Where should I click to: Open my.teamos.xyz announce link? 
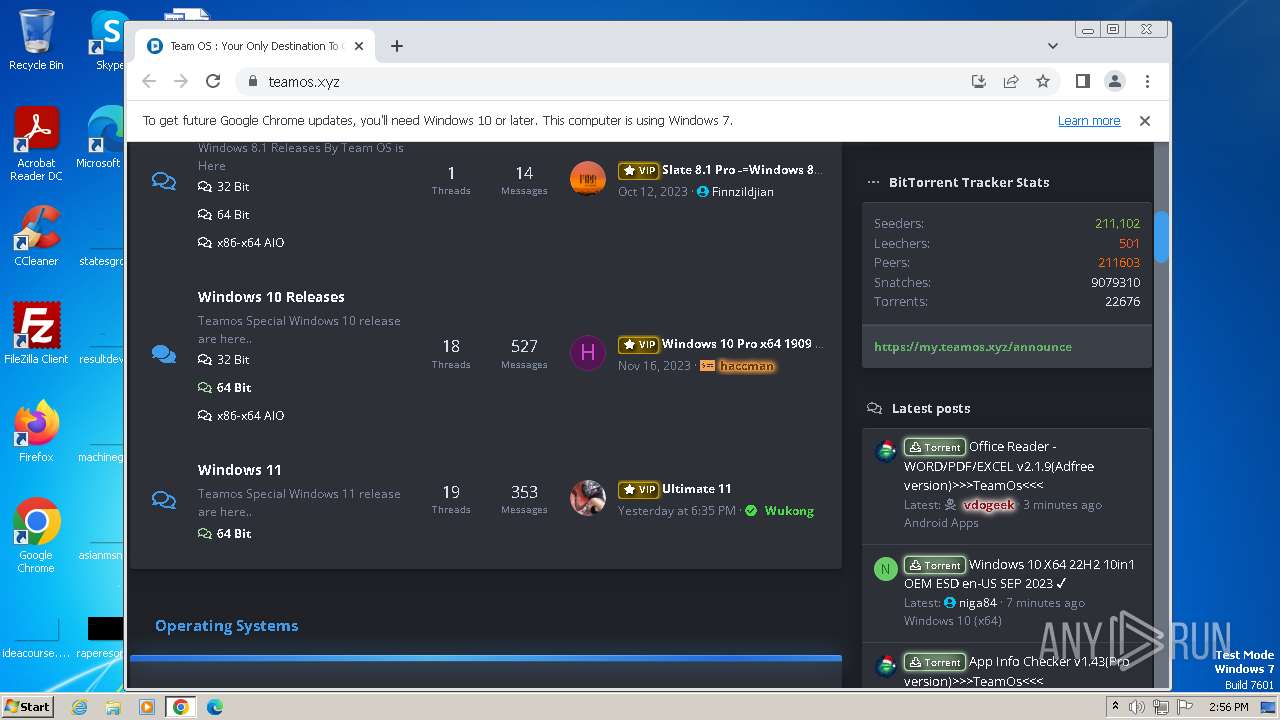(973, 347)
